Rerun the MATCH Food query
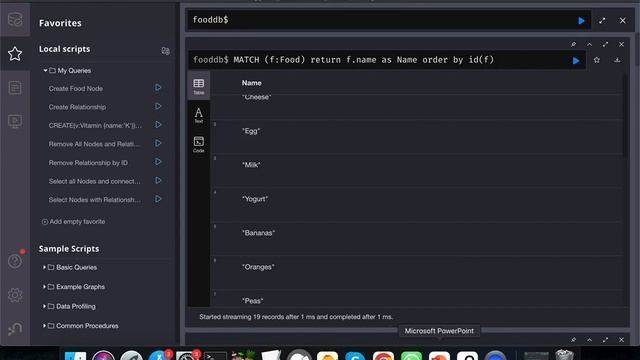Screen dimensions: 640x360 (x=576, y=61)
